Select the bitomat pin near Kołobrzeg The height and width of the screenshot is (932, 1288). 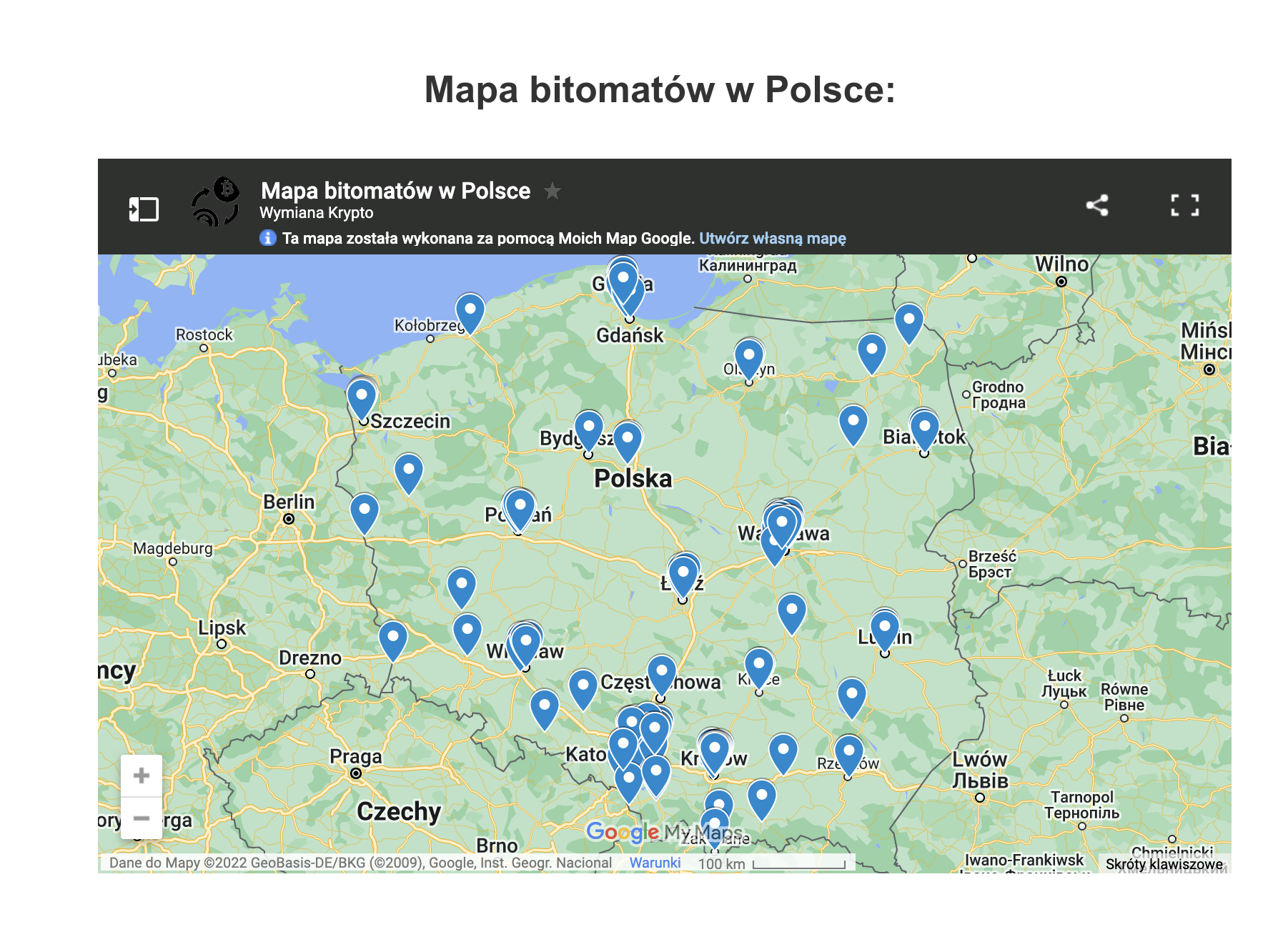pyautogui.click(x=470, y=311)
